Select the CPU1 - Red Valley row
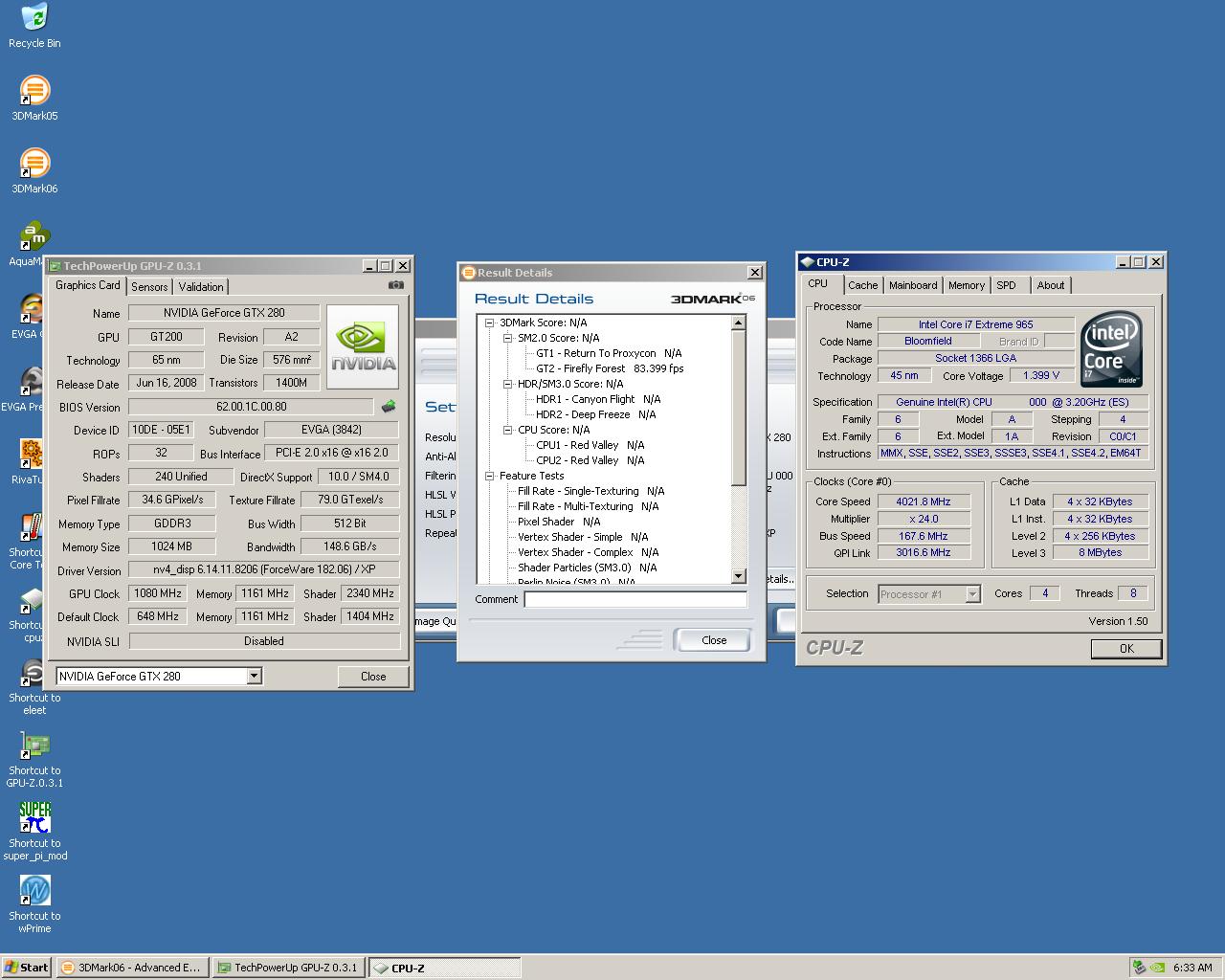The width and height of the screenshot is (1225, 980). (590, 445)
